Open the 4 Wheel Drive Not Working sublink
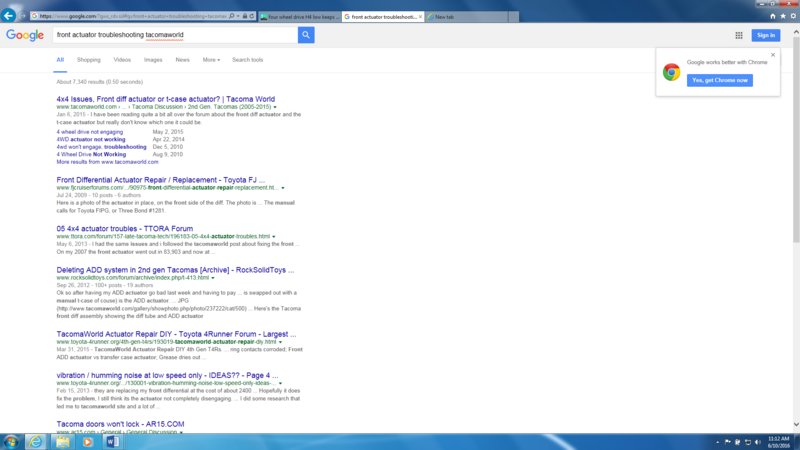This screenshot has width=800, height=450. point(91,154)
